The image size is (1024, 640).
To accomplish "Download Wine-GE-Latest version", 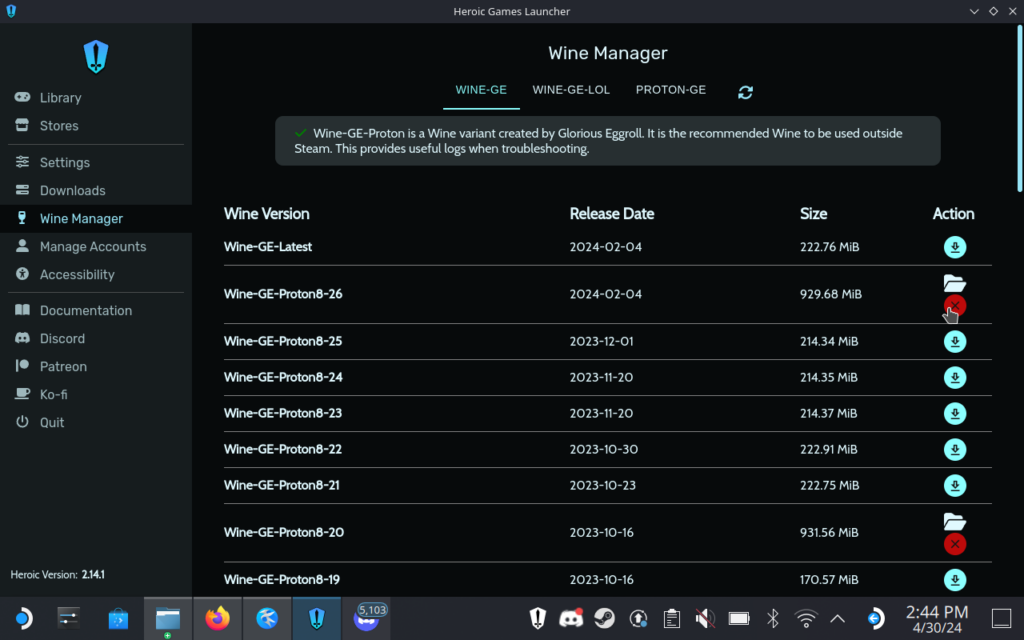I will click(x=954, y=247).
